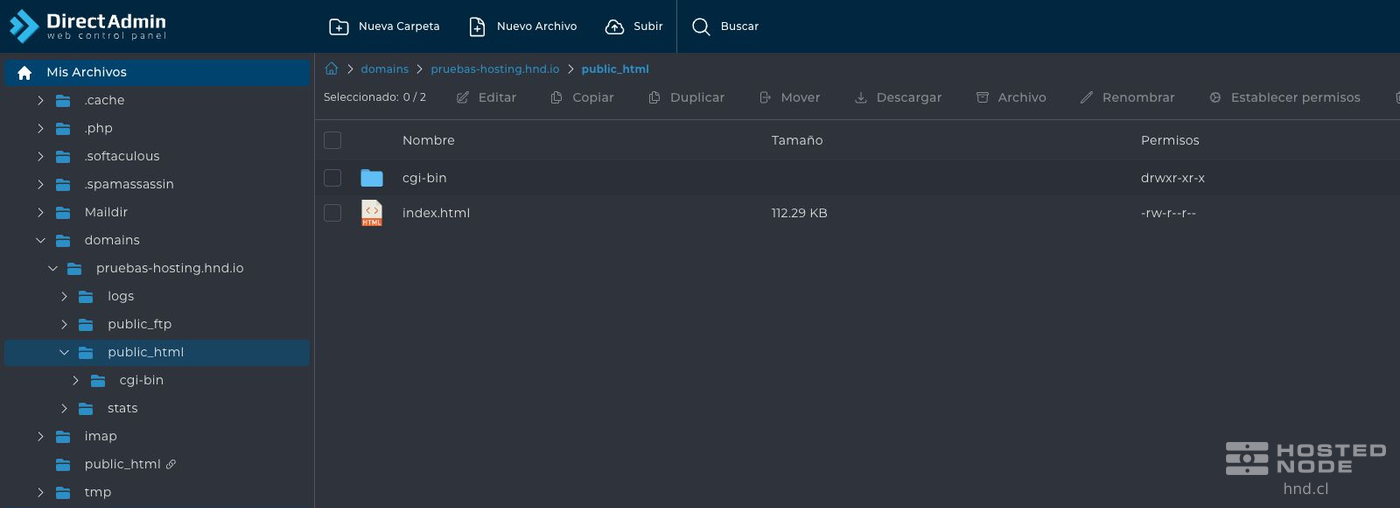Click the Buscar magnifier icon
1400x508 pixels.
pos(701,27)
